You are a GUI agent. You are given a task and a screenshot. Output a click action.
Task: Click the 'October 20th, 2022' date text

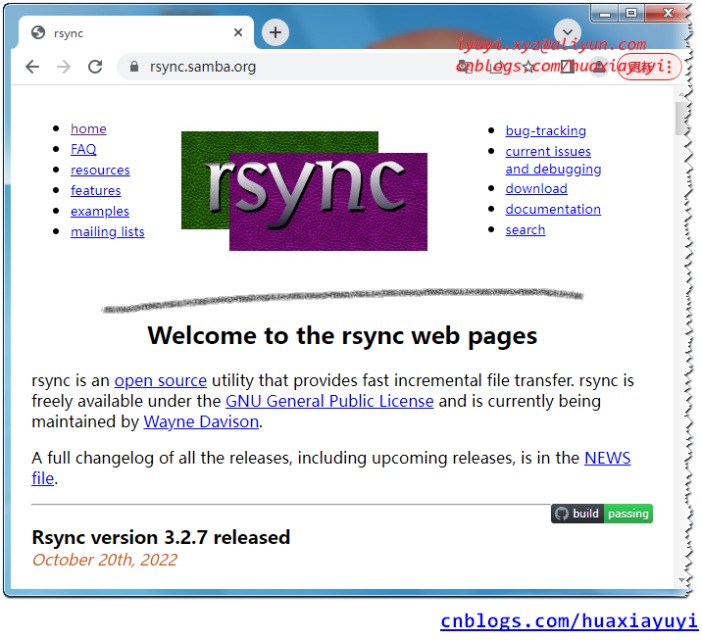[x=105, y=560]
